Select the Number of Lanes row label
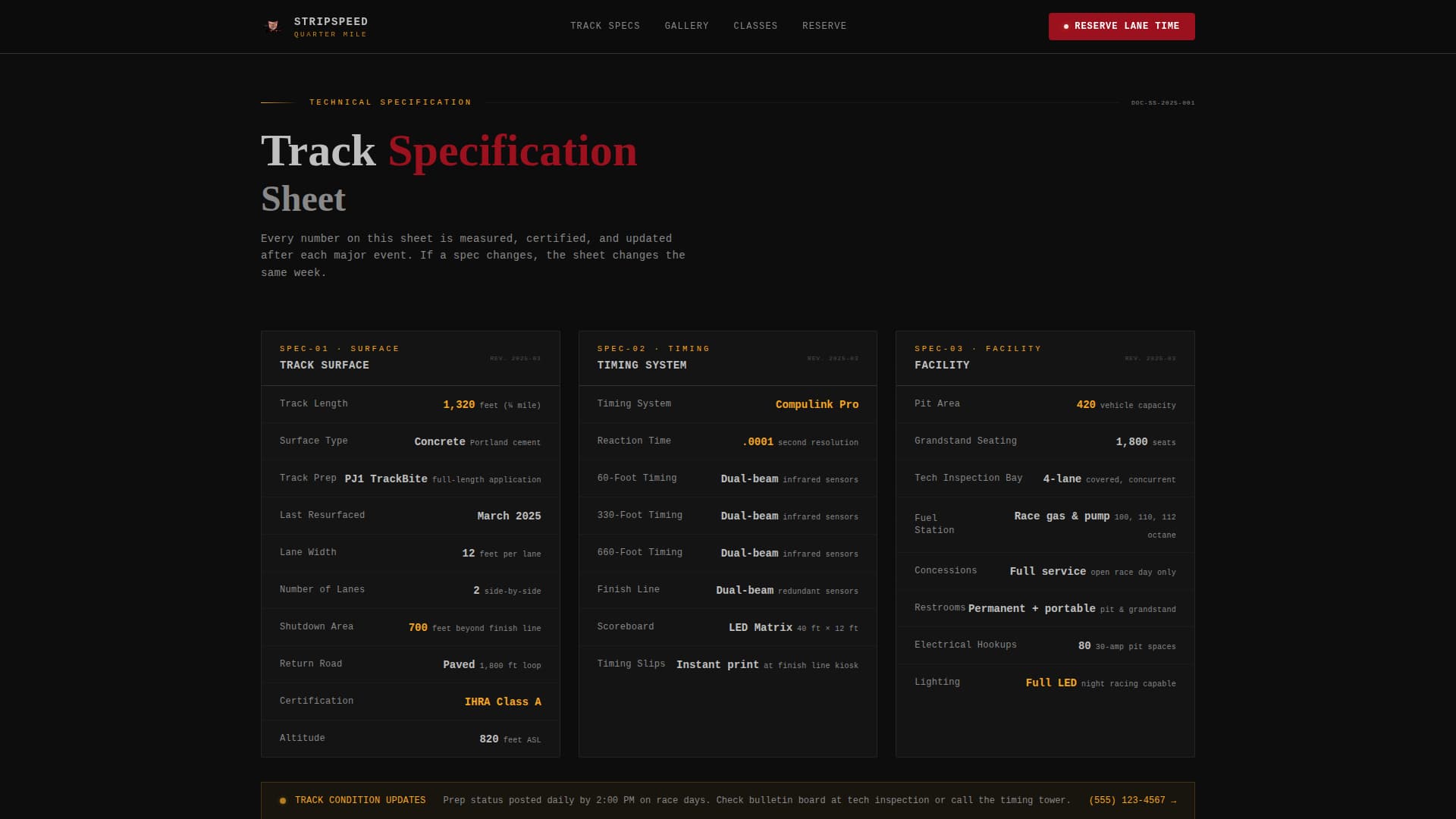This screenshot has width=1456, height=819. pos(322,589)
